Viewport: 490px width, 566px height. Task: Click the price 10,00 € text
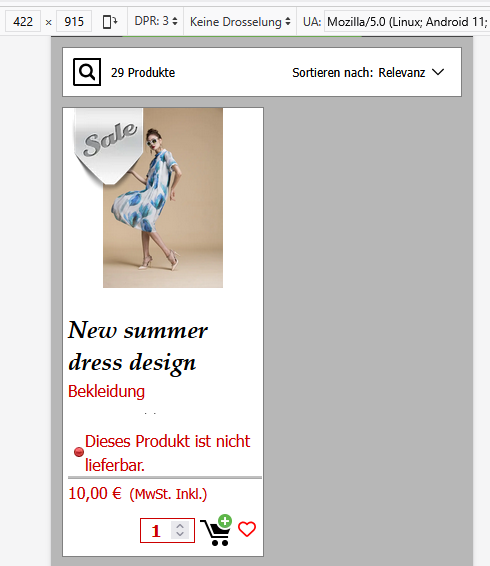click(95, 493)
